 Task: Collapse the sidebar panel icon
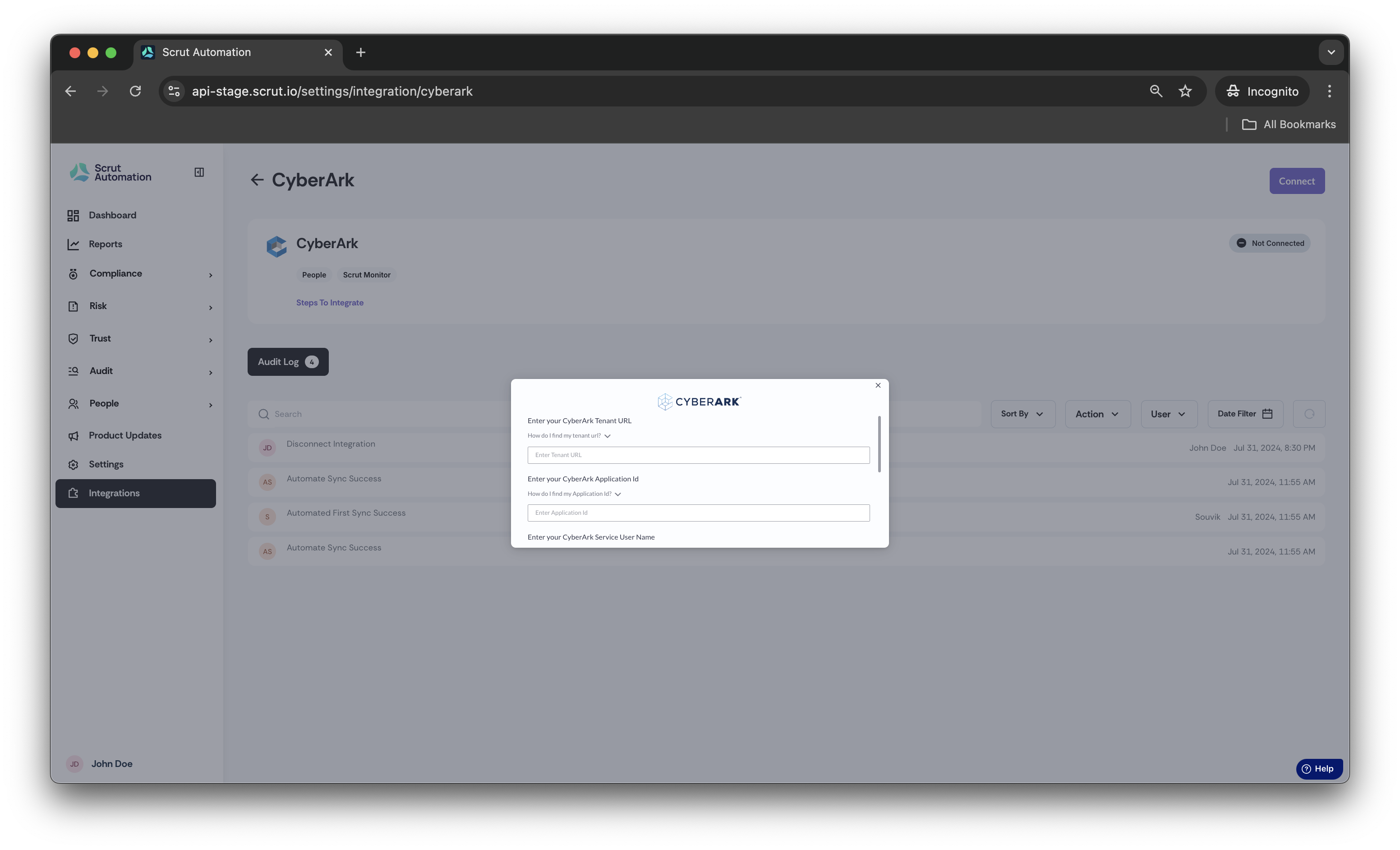pyautogui.click(x=199, y=172)
